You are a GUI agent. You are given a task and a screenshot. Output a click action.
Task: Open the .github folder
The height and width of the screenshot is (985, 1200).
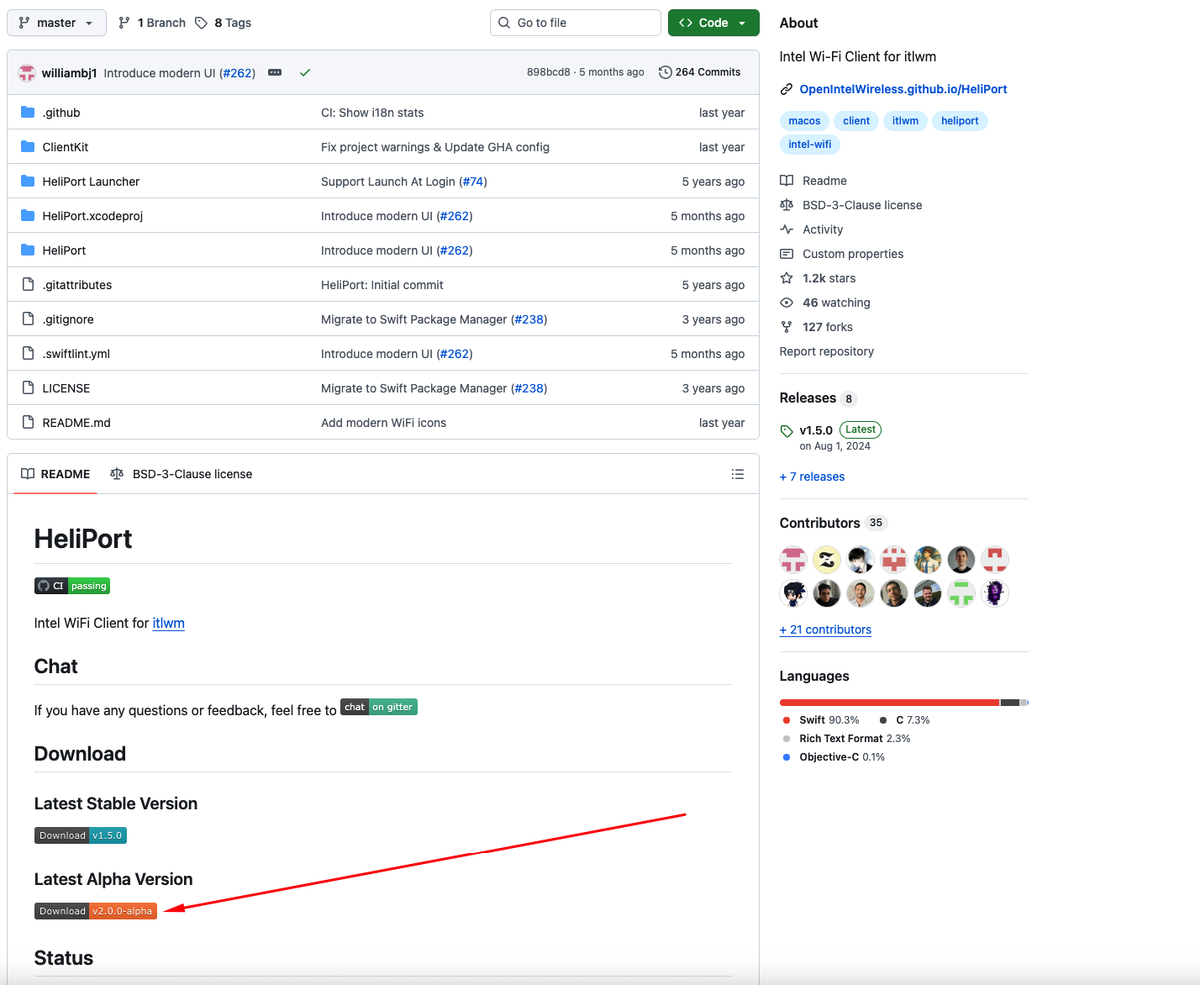pyautogui.click(x=61, y=113)
